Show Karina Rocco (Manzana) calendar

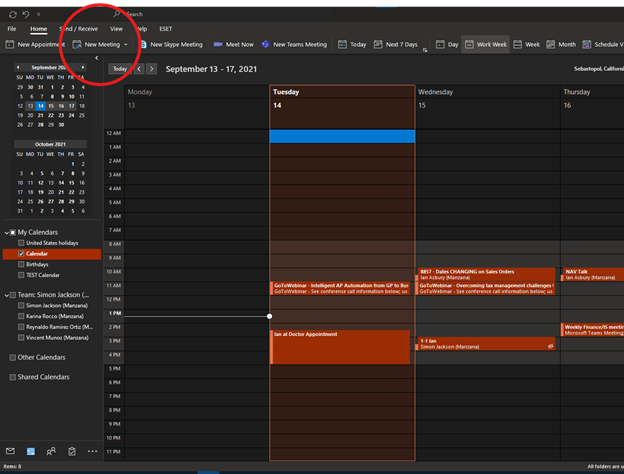(21, 316)
